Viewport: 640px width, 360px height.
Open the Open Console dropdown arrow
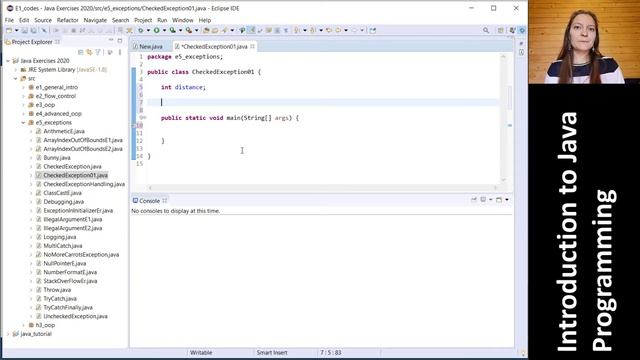[507, 200]
